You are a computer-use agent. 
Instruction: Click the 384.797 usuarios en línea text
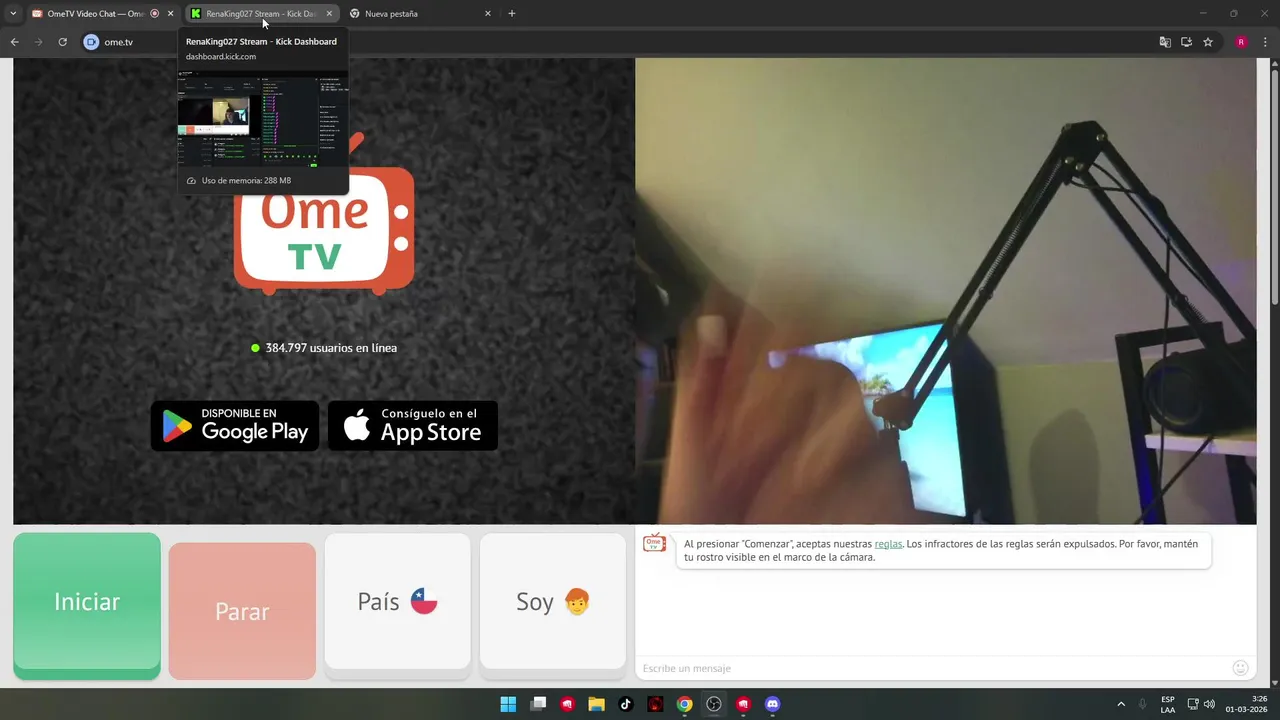pos(331,348)
